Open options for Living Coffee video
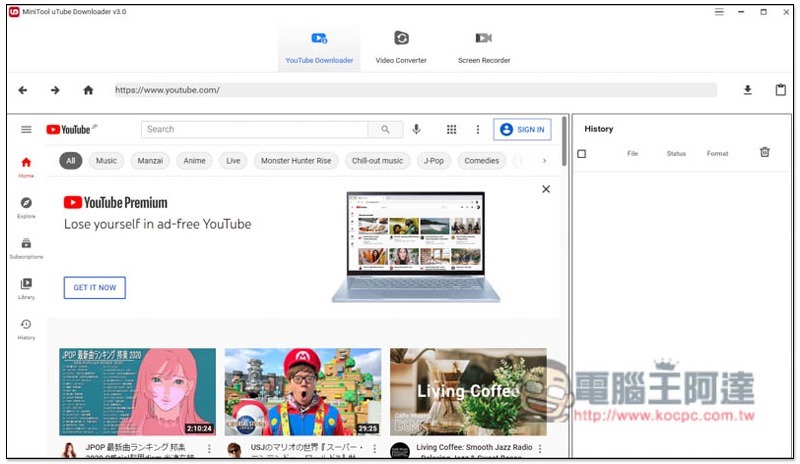Viewport: 800px width, 464px height. point(540,449)
